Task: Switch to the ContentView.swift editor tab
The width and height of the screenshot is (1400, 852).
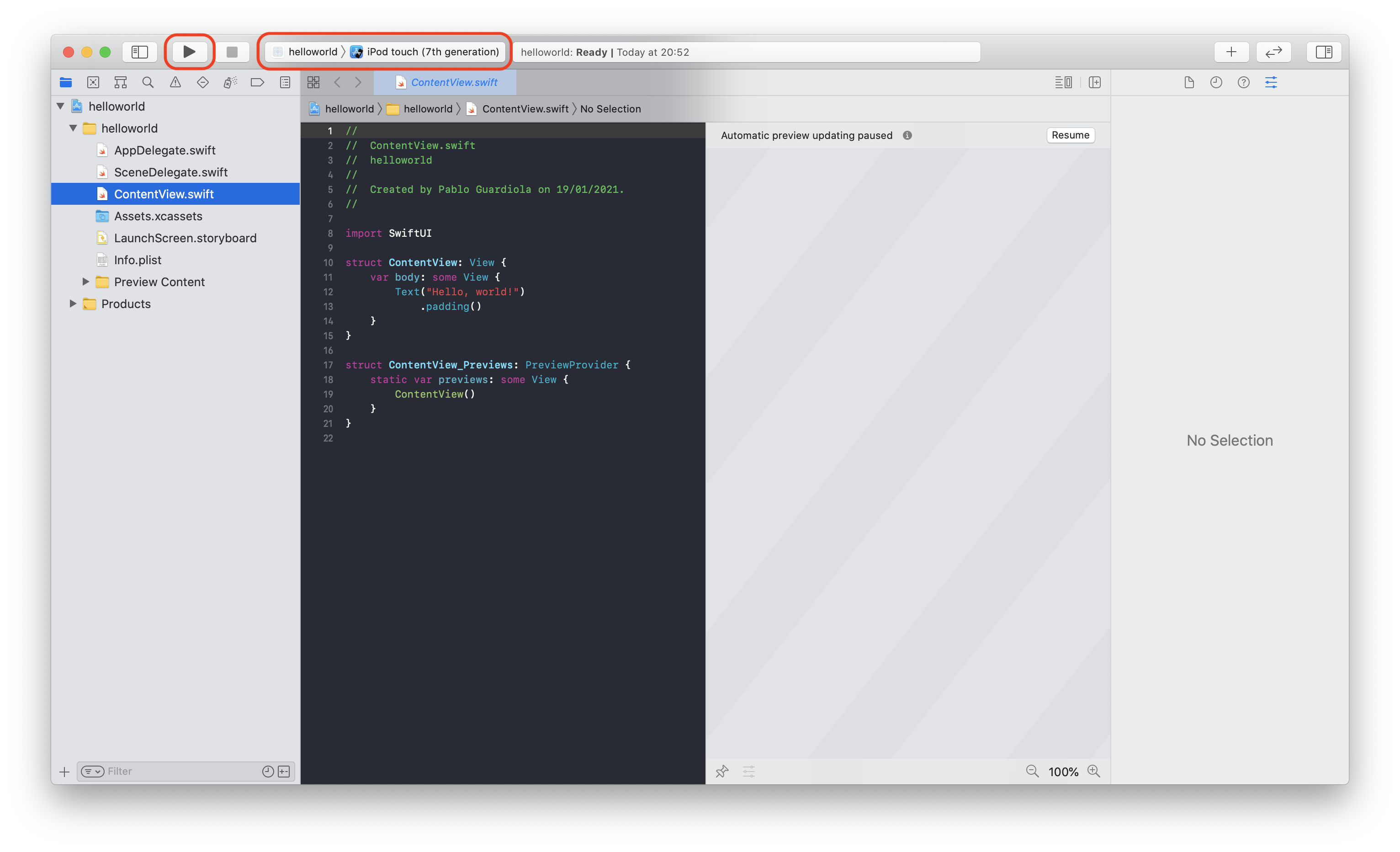Action: click(x=445, y=82)
